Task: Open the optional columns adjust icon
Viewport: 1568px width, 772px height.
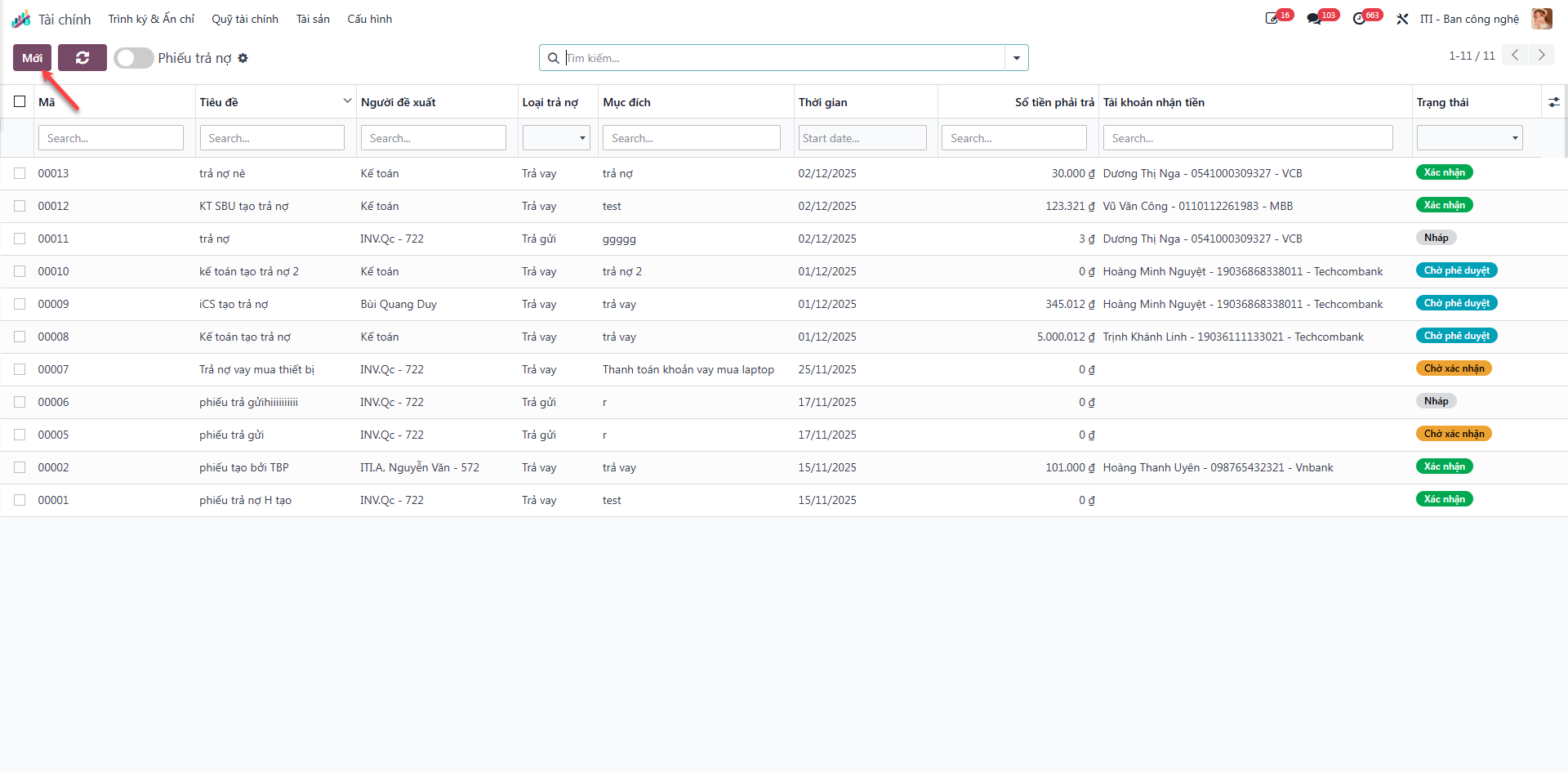Action: [x=1553, y=102]
